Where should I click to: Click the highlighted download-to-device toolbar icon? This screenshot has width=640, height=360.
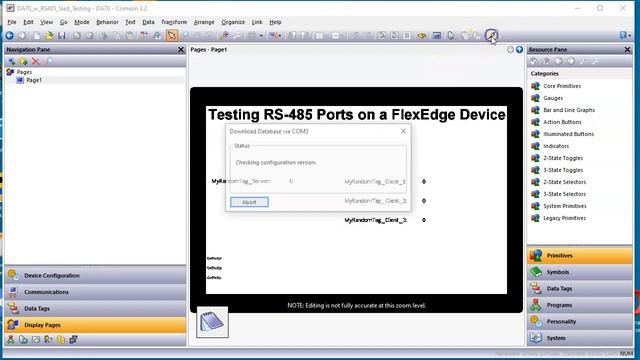pos(491,36)
